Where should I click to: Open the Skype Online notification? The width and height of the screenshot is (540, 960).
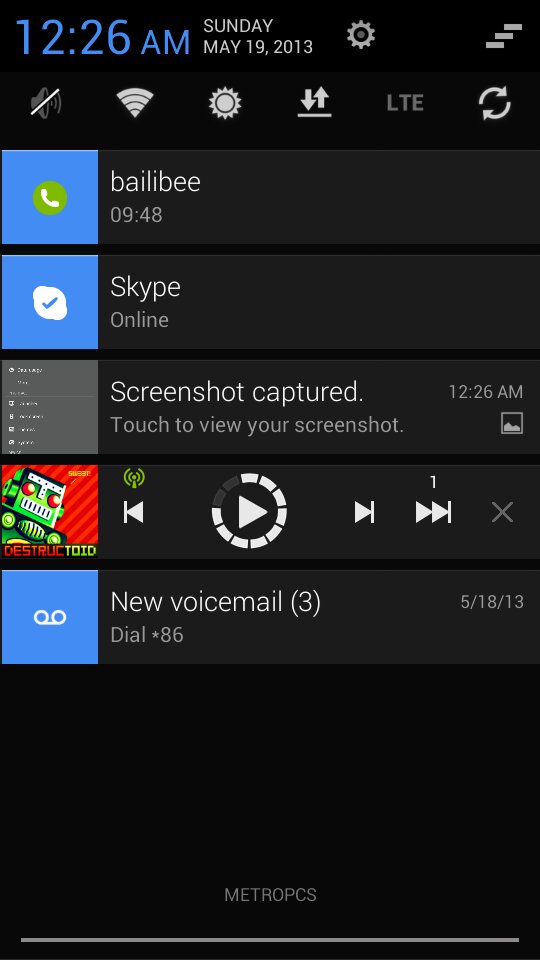tap(270, 302)
